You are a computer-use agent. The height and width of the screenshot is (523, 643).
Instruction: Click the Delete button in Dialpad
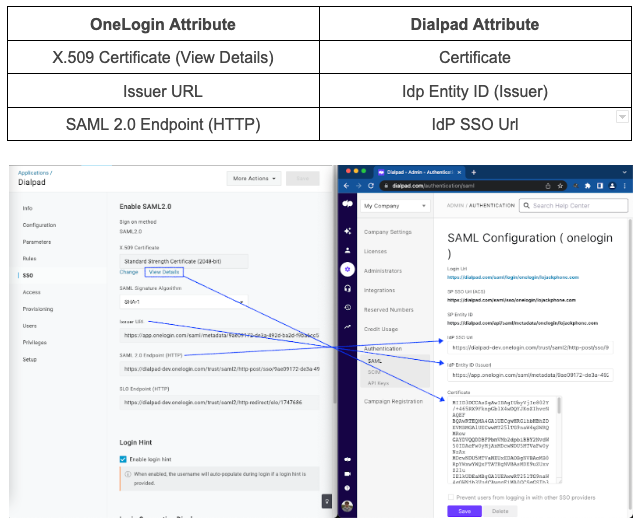point(500,511)
